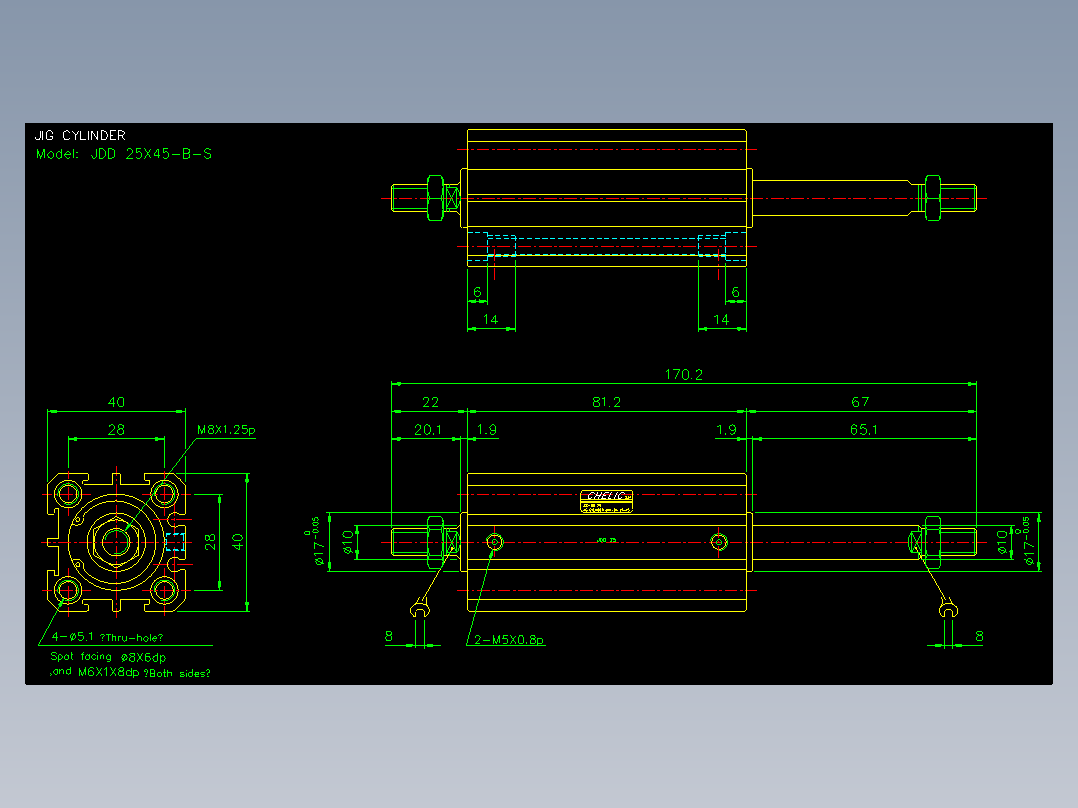This screenshot has width=1078, height=808.
Task: Select the 2-M5X0.8p port callout
Action: (509, 640)
